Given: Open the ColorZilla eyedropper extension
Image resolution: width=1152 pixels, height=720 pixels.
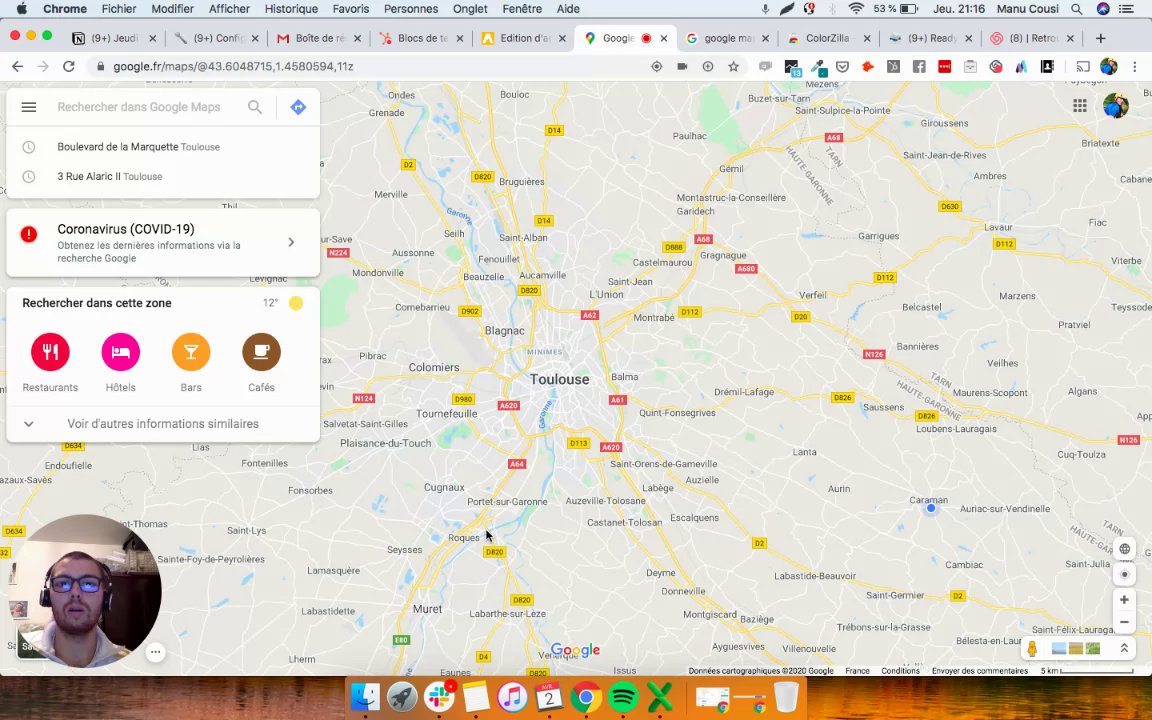Looking at the screenshot, I should pos(817,67).
